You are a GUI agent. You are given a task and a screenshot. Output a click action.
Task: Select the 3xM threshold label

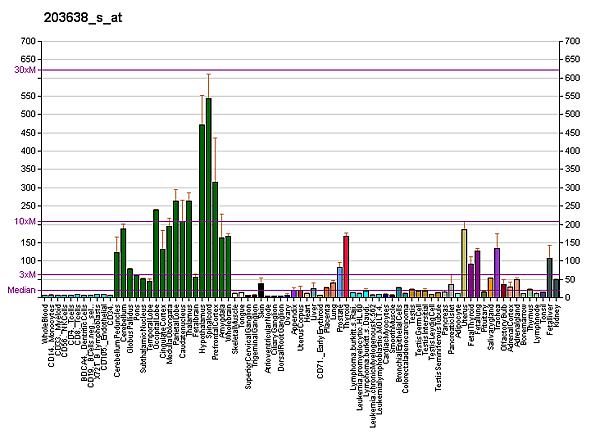[27, 274]
